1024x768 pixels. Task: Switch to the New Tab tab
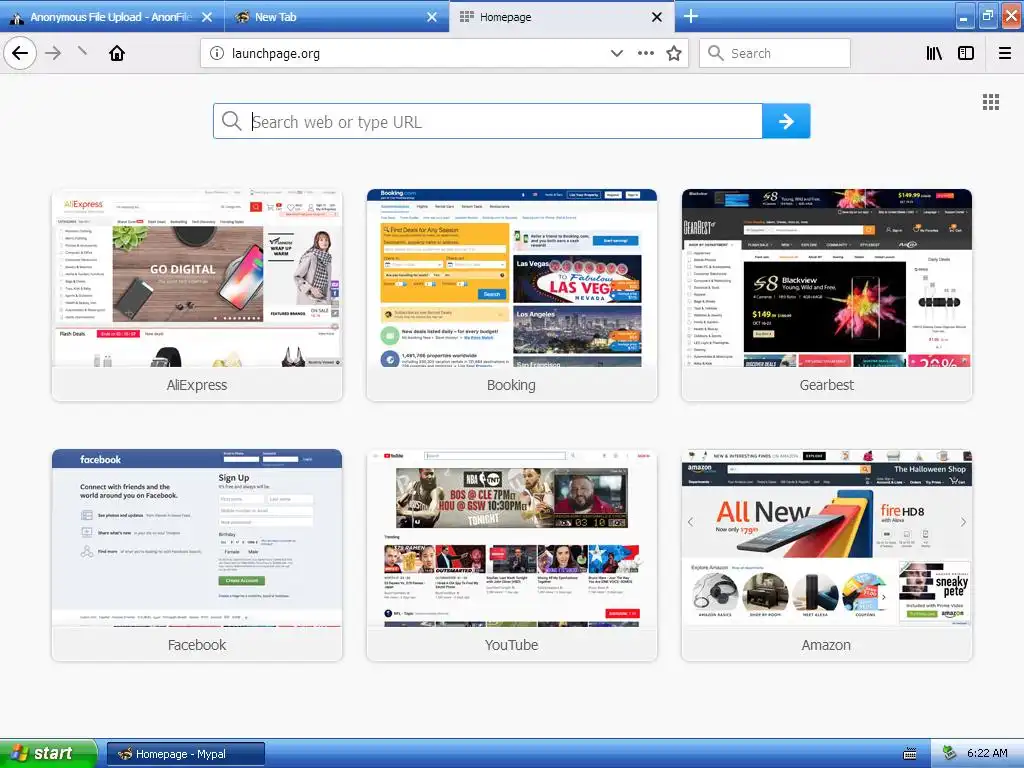click(337, 16)
